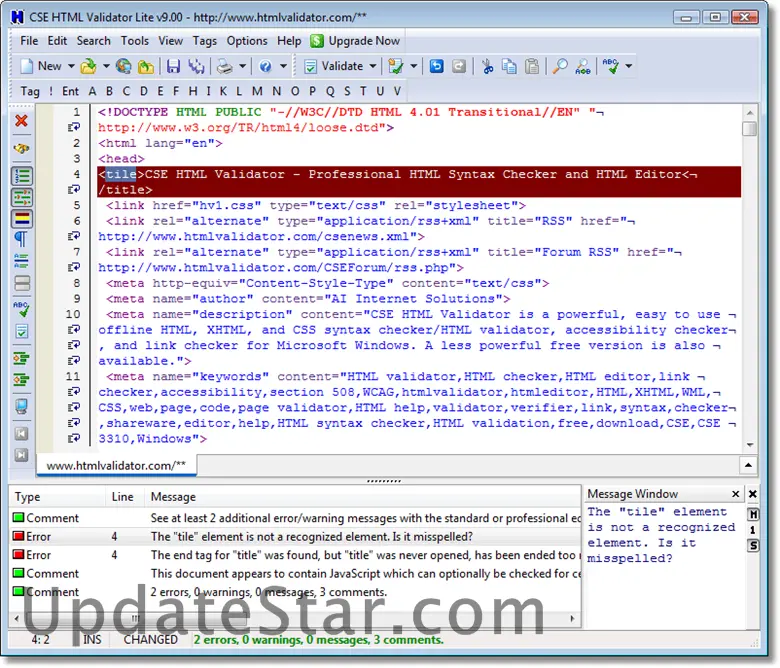This screenshot has height=668, width=780.
Task: Expand the Validate dropdown arrow
Action: (373, 66)
